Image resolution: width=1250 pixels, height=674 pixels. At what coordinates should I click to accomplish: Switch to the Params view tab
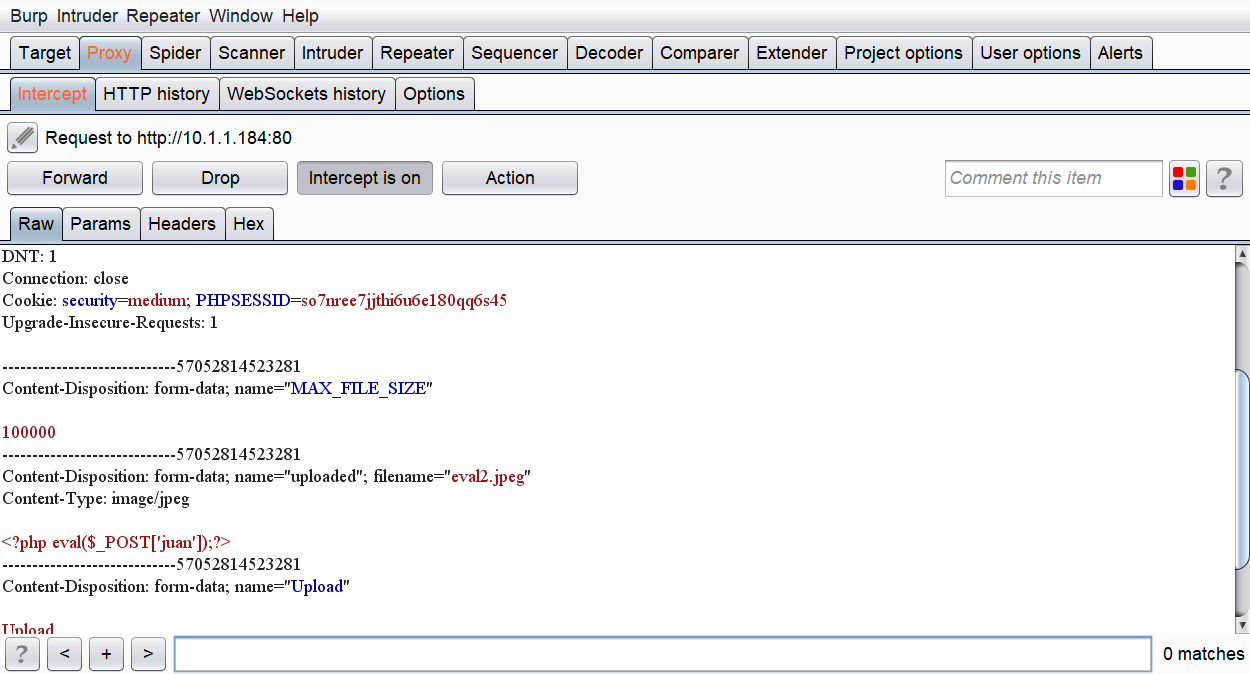pyautogui.click(x=101, y=224)
